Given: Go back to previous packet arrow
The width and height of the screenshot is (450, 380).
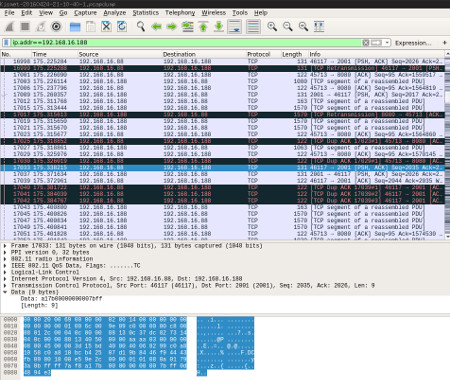Looking at the screenshot, I should click(156, 27).
